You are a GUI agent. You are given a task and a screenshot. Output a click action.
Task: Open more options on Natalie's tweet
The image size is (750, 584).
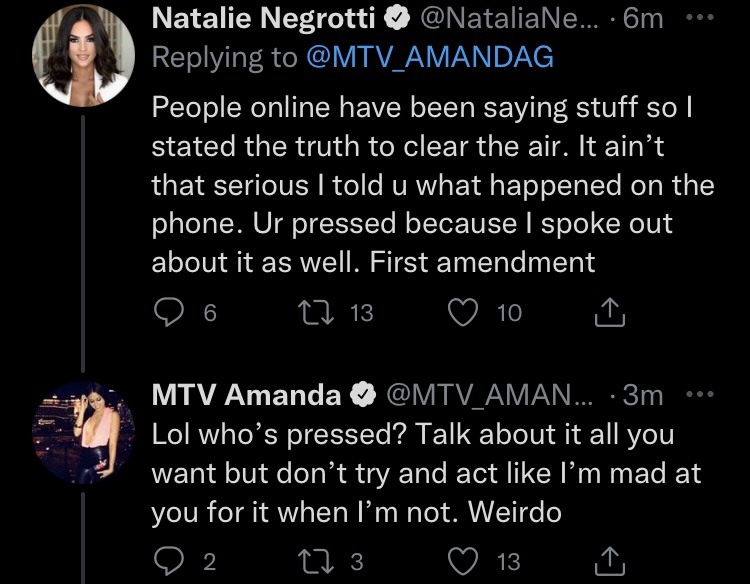point(700,18)
